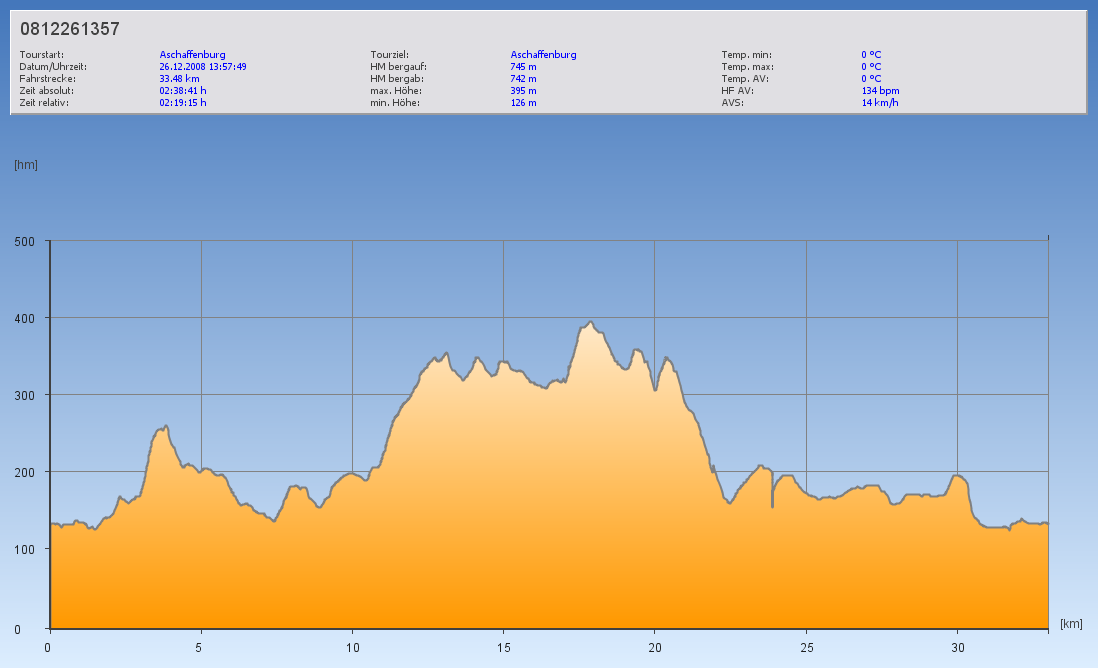
Task: Select the Tourstart value Aschaffenburg
Action: click(x=192, y=54)
